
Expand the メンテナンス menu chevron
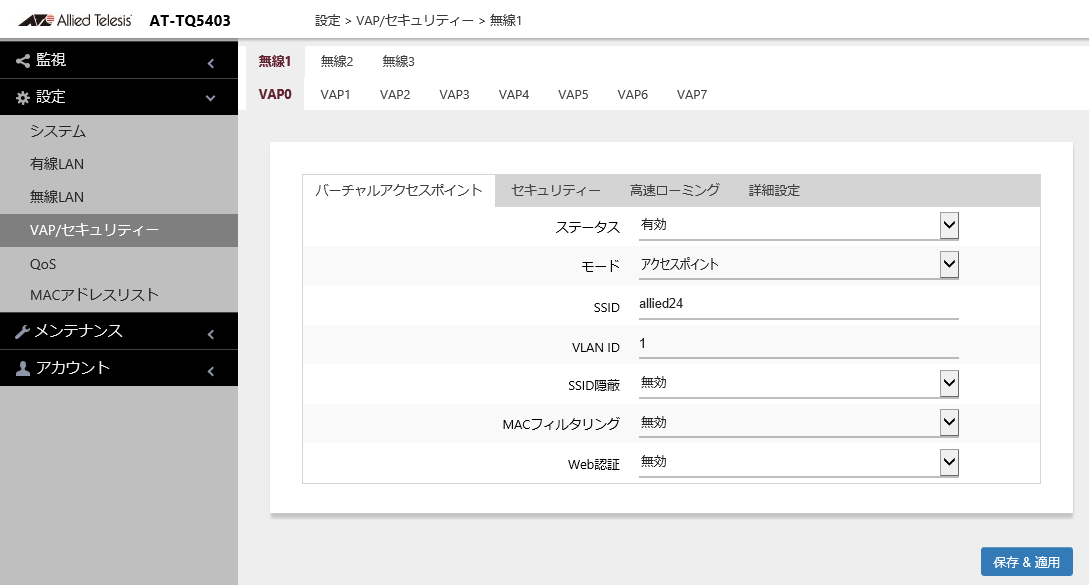pos(211,334)
